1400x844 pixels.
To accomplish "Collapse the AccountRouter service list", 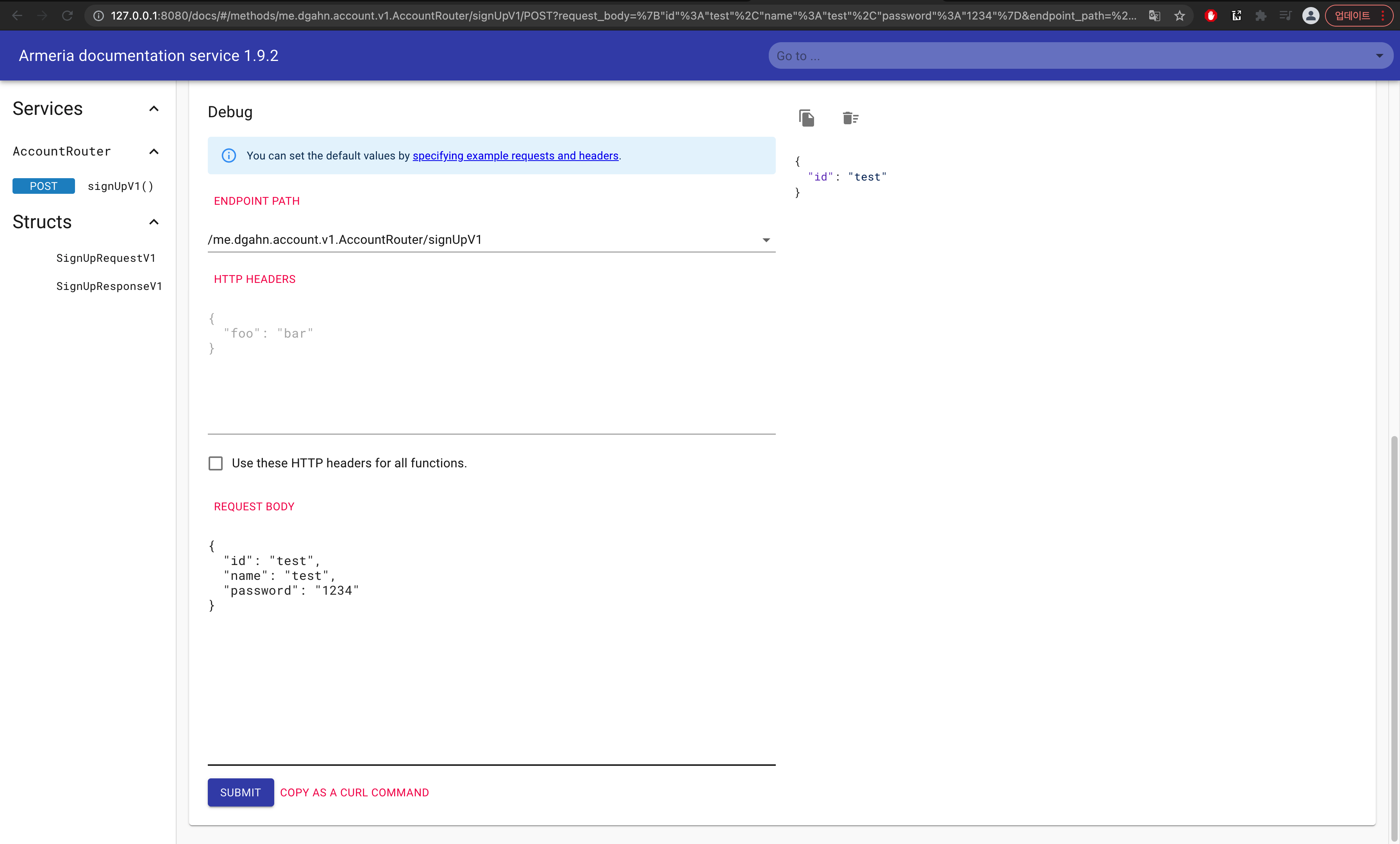I will [x=154, y=151].
